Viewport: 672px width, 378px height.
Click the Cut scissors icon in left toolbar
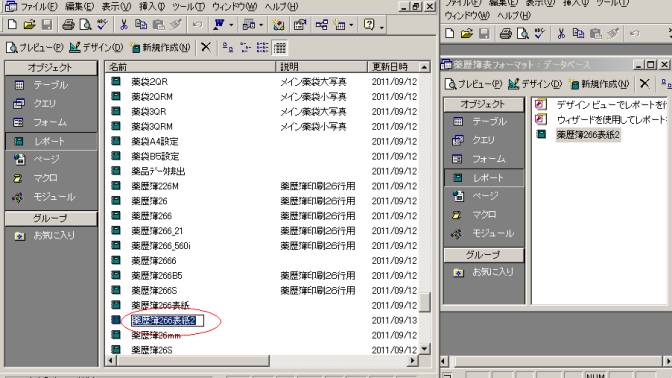(x=123, y=25)
